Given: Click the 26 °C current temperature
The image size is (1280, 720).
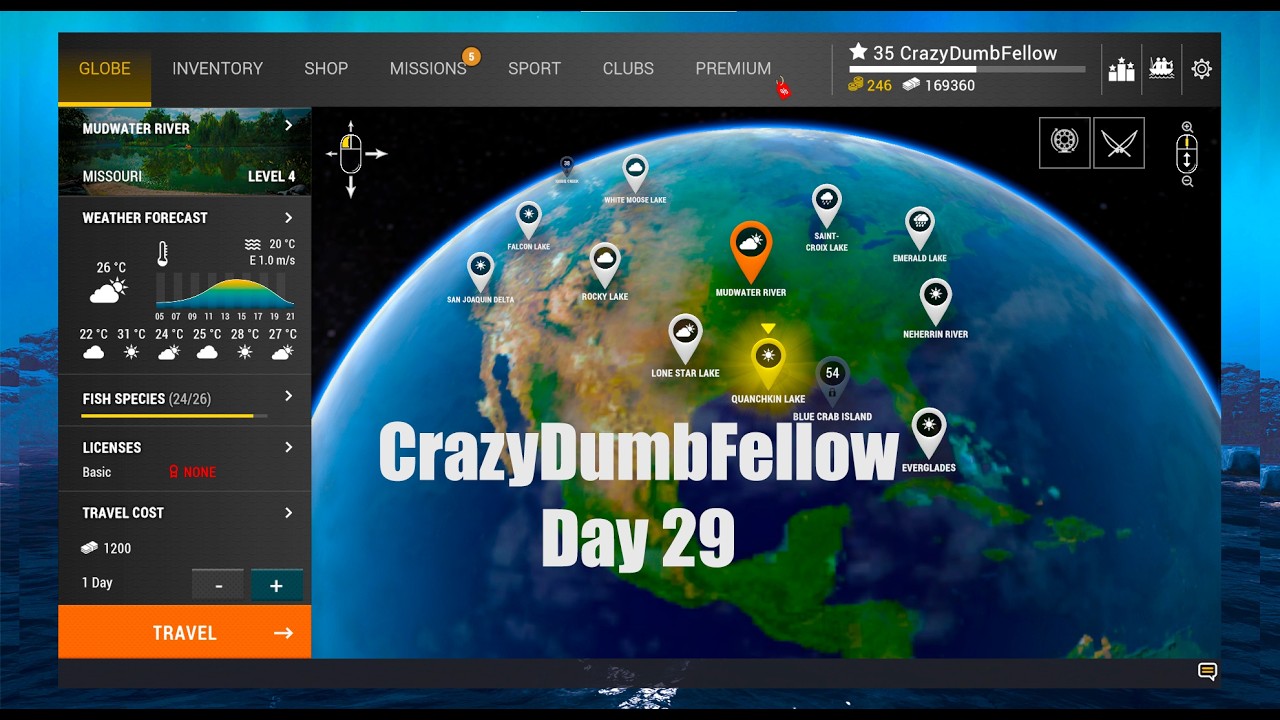Looking at the screenshot, I should point(111,268).
